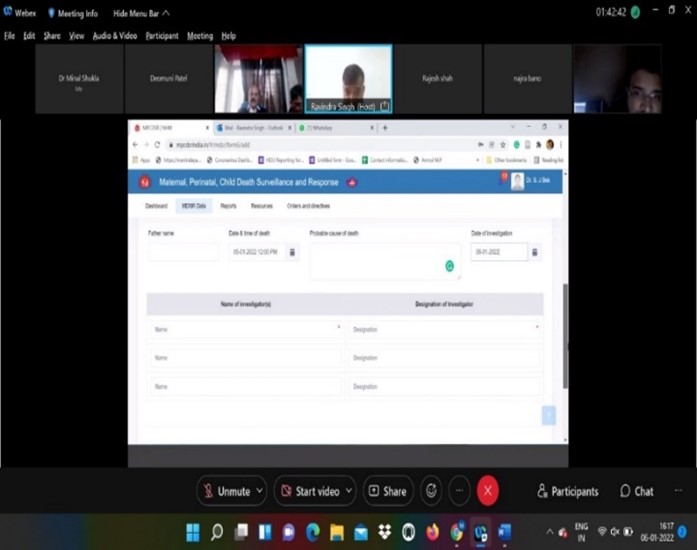Open the Audio & Video menu
The image size is (697, 550).
[x=115, y=36]
